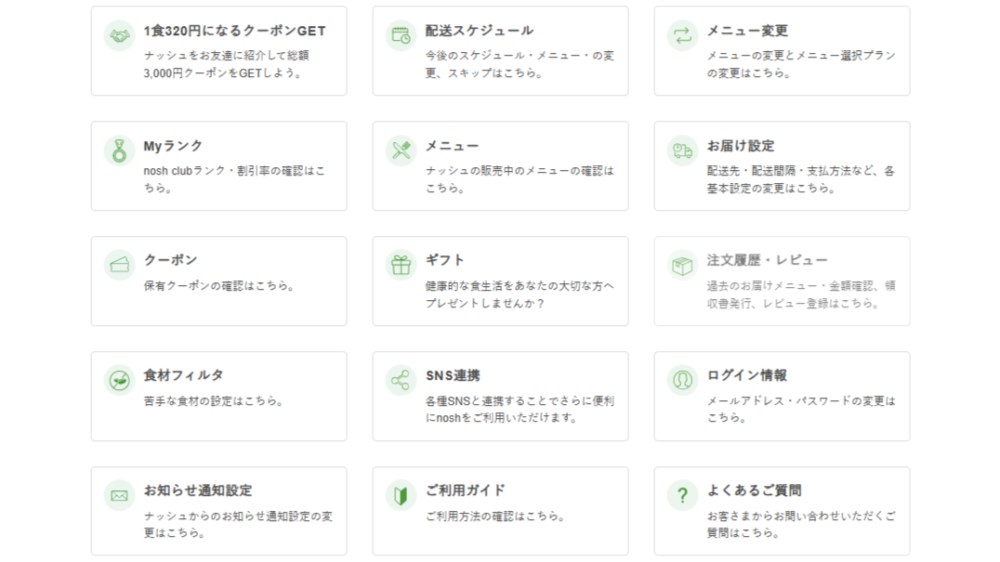Click the user icon for ログイン情報
The height and width of the screenshot is (562, 1000).
tap(682, 381)
